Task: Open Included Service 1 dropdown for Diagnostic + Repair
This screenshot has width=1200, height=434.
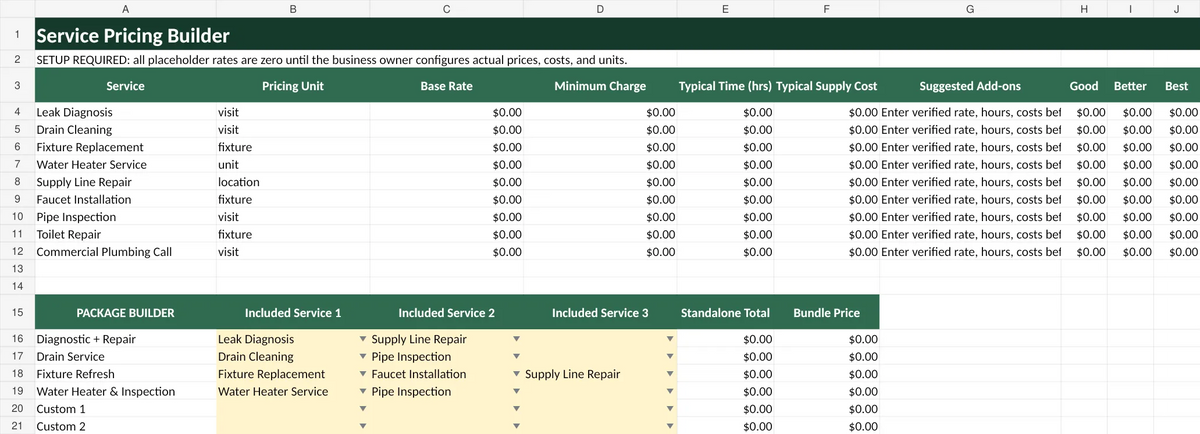Action: click(362, 340)
